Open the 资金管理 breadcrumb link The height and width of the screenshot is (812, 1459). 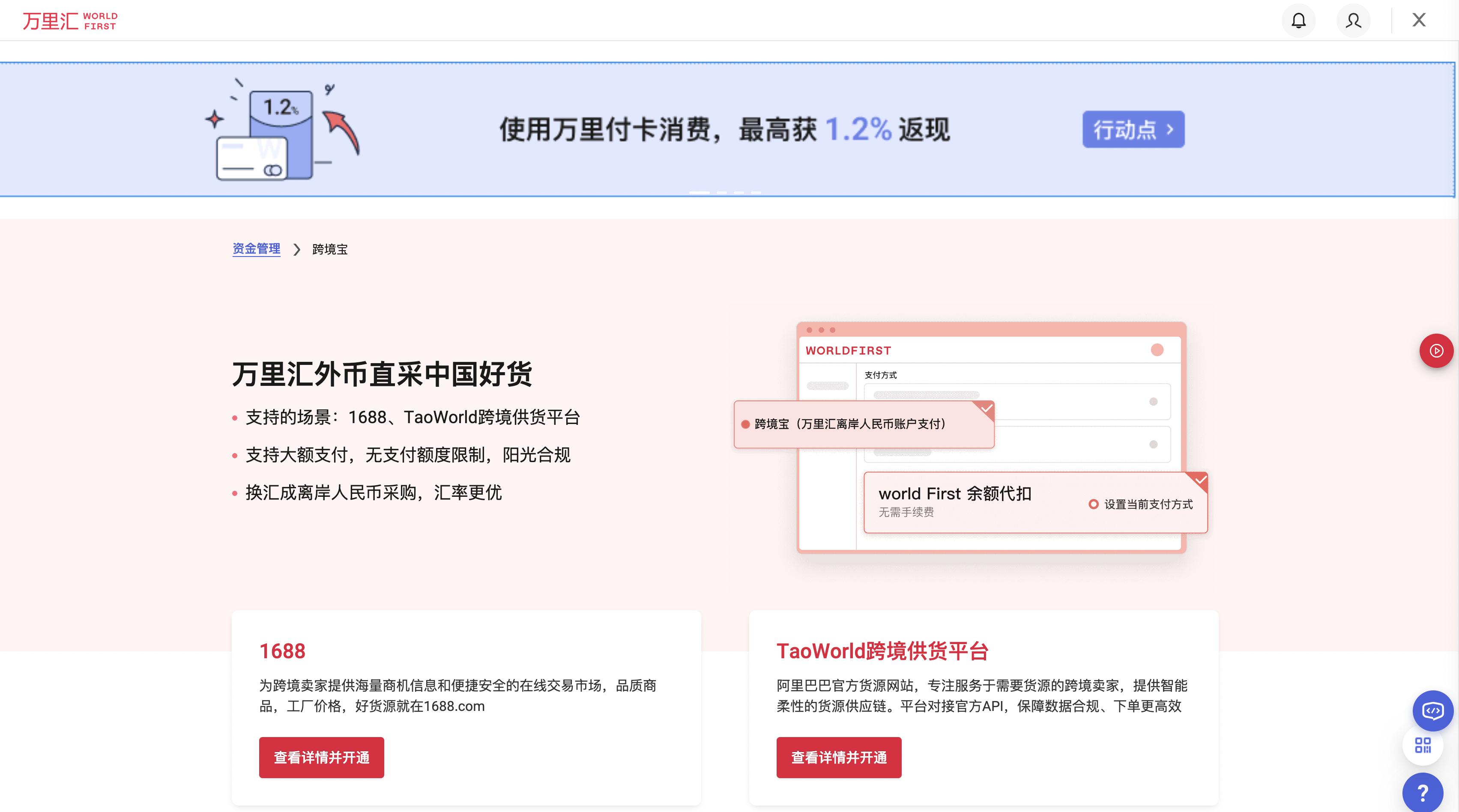(x=256, y=248)
